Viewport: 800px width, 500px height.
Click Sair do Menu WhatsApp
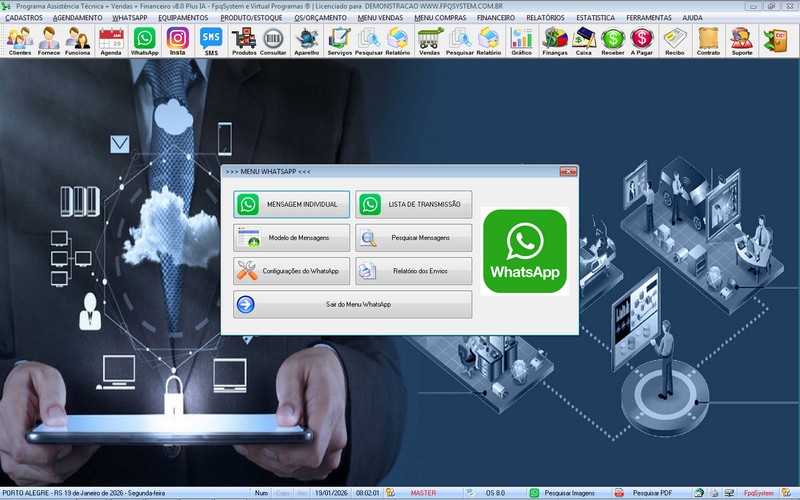[353, 305]
